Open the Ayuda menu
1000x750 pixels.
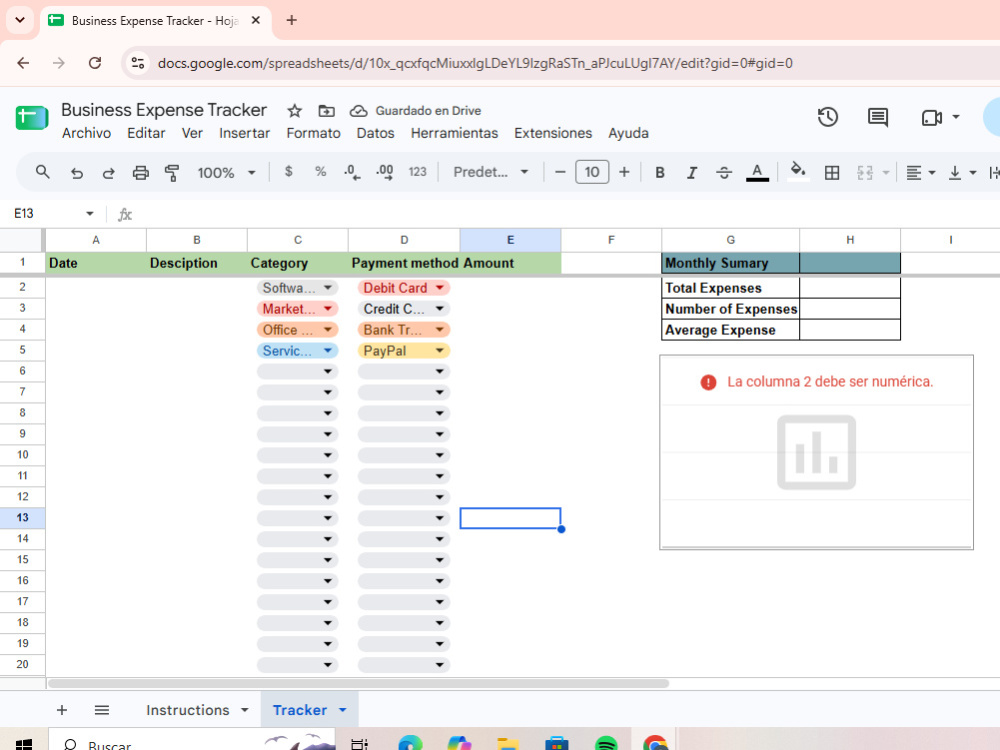[x=628, y=133]
